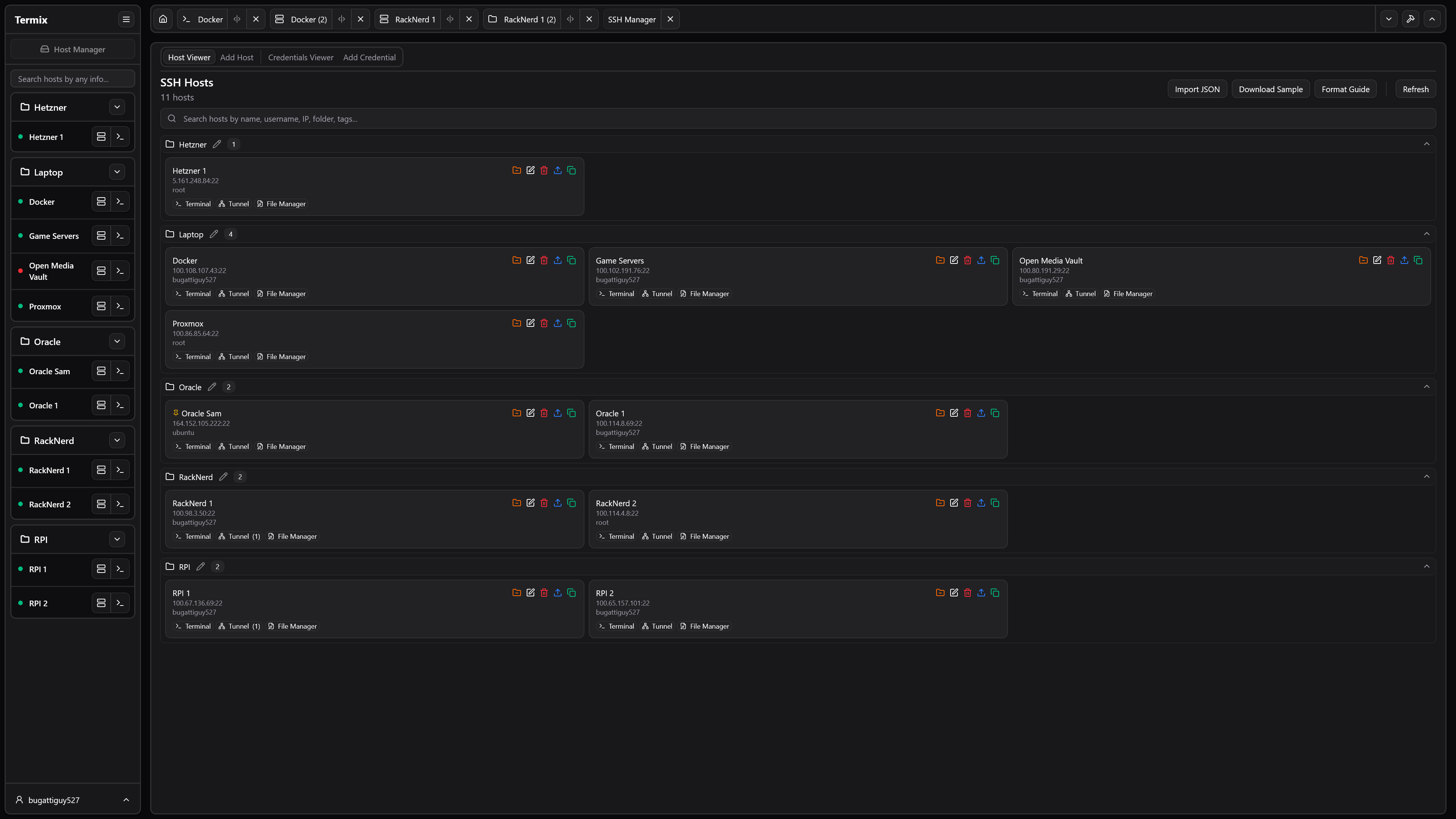Viewport: 1456px width, 819px height.
Task: Click orange folder icon on RPI 2 card
Action: pos(940,593)
